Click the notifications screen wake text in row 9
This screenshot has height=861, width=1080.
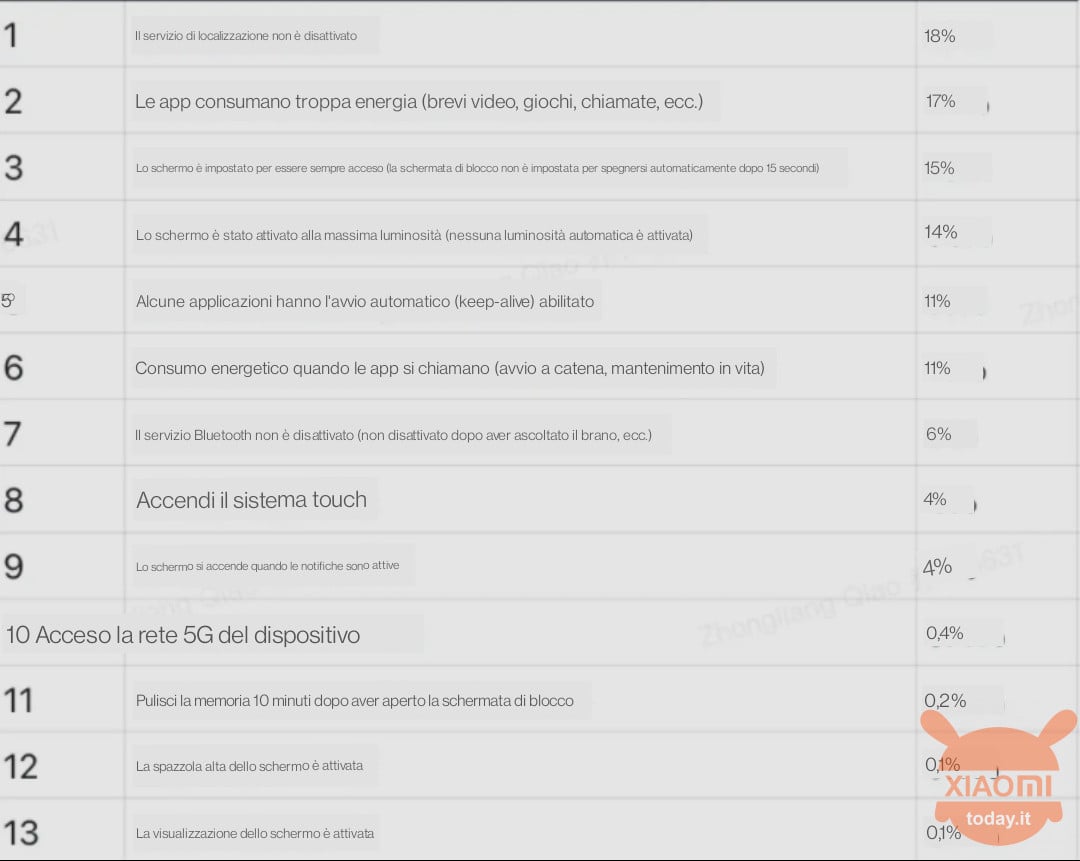coord(267,566)
